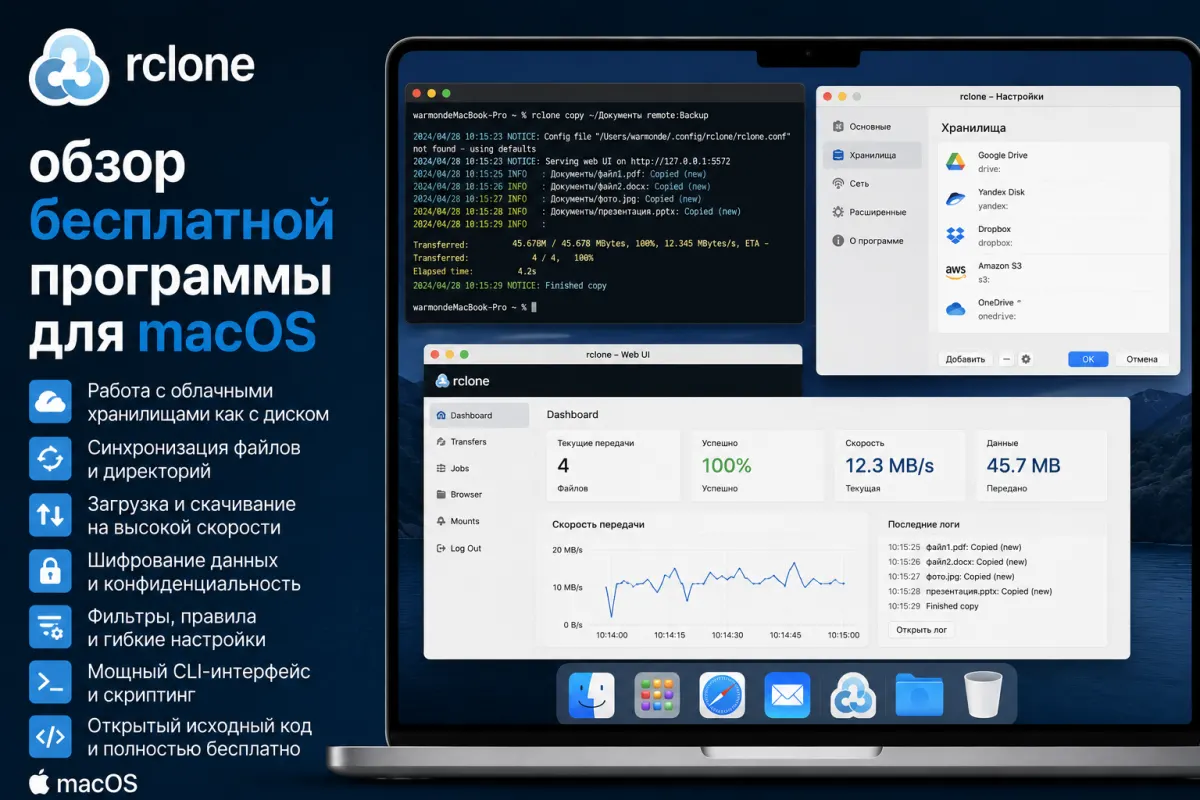Open the remote settings gear next to Добавить
This screenshot has width=1200, height=800.
point(1025,359)
